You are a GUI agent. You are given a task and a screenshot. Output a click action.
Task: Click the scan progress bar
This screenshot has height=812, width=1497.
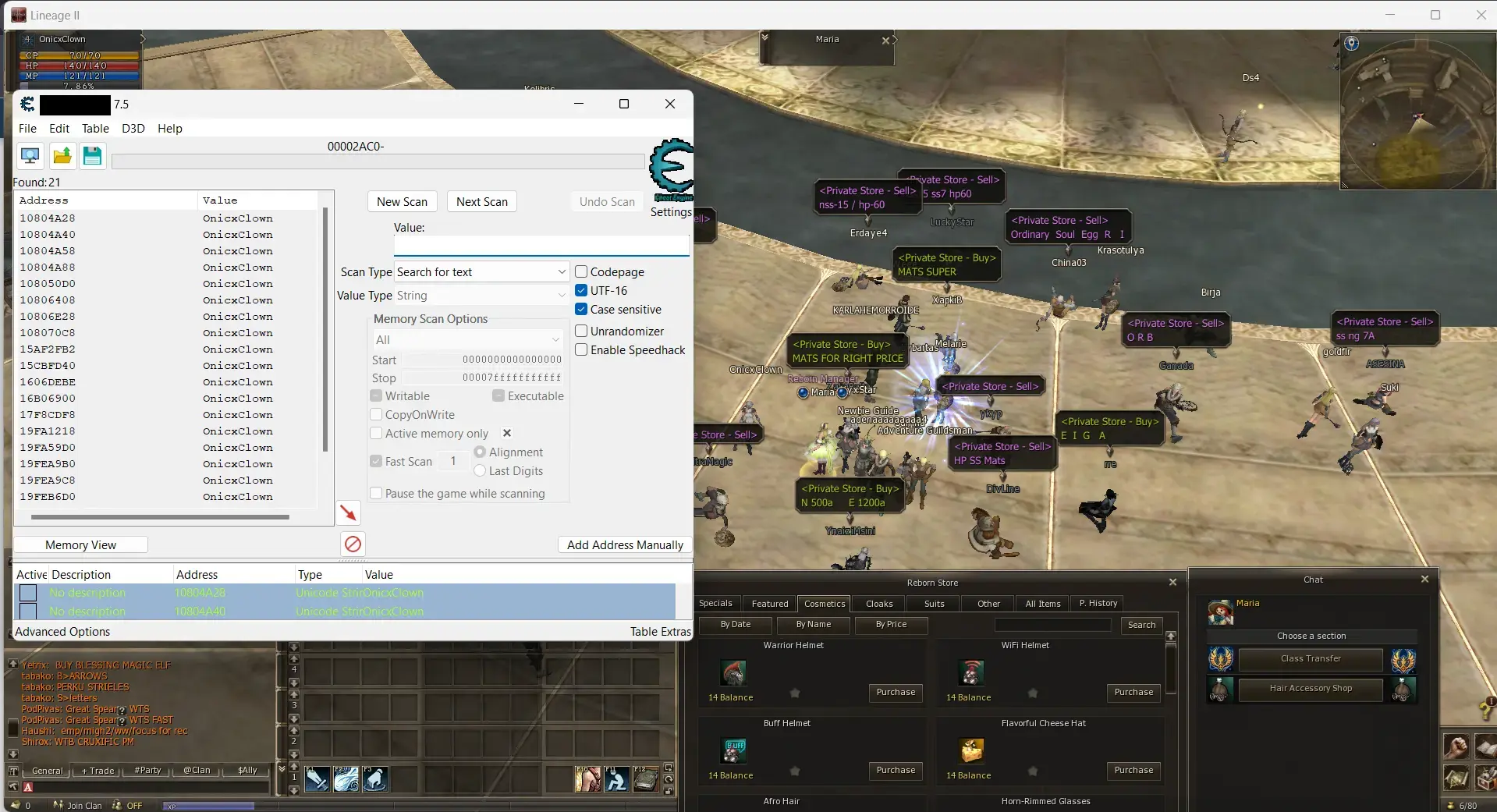click(x=378, y=161)
